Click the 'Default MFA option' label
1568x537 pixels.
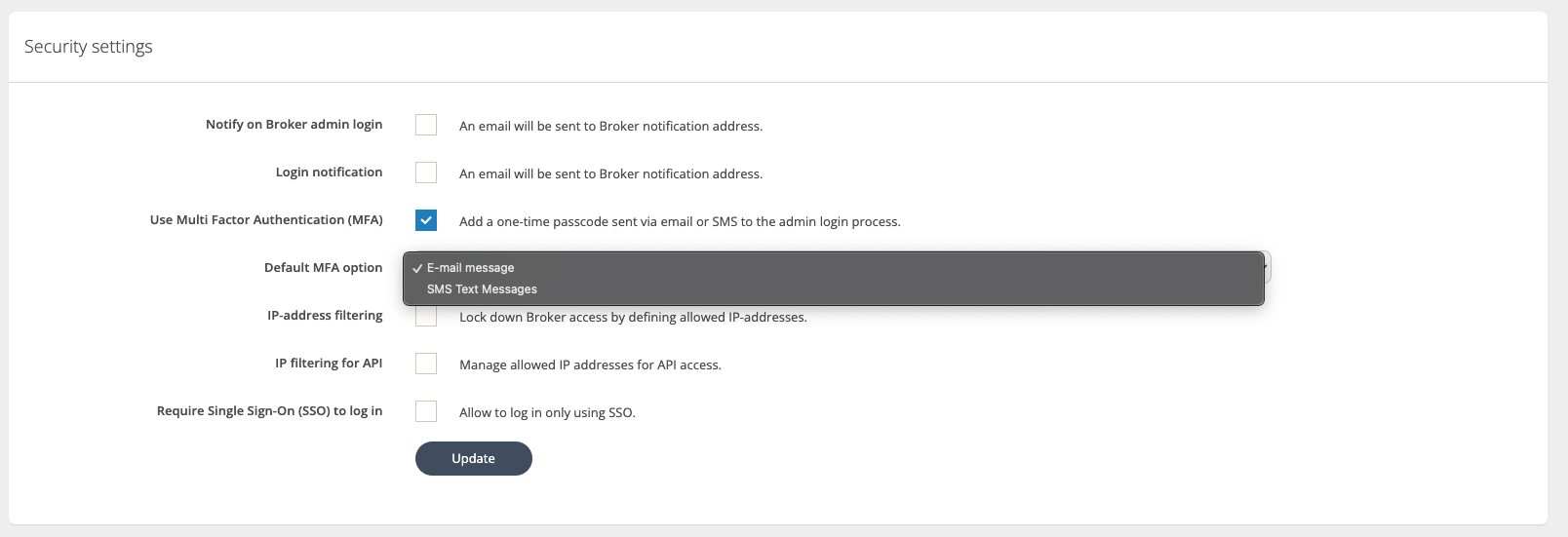point(323,268)
